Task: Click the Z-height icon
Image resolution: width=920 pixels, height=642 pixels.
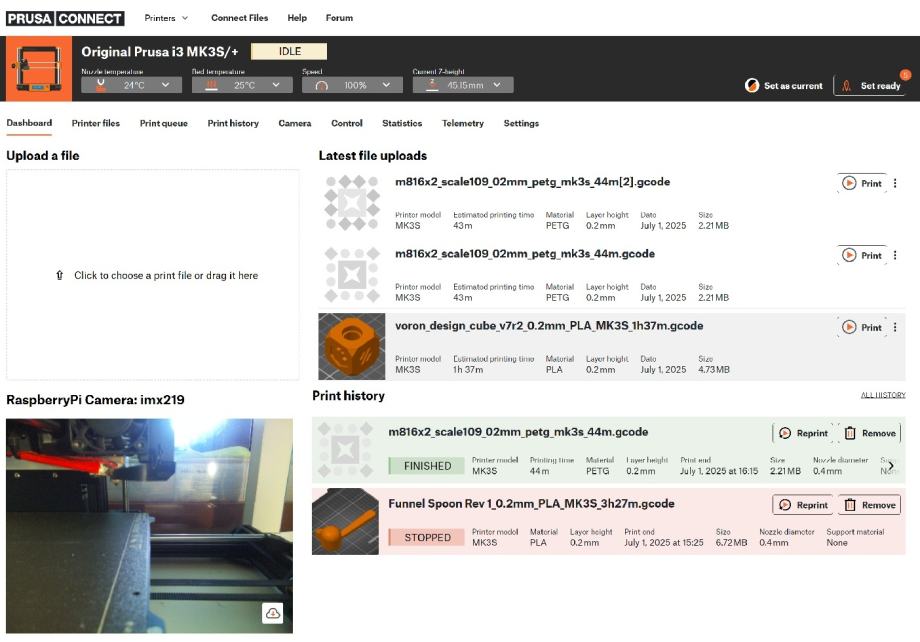Action: pyautogui.click(x=432, y=85)
